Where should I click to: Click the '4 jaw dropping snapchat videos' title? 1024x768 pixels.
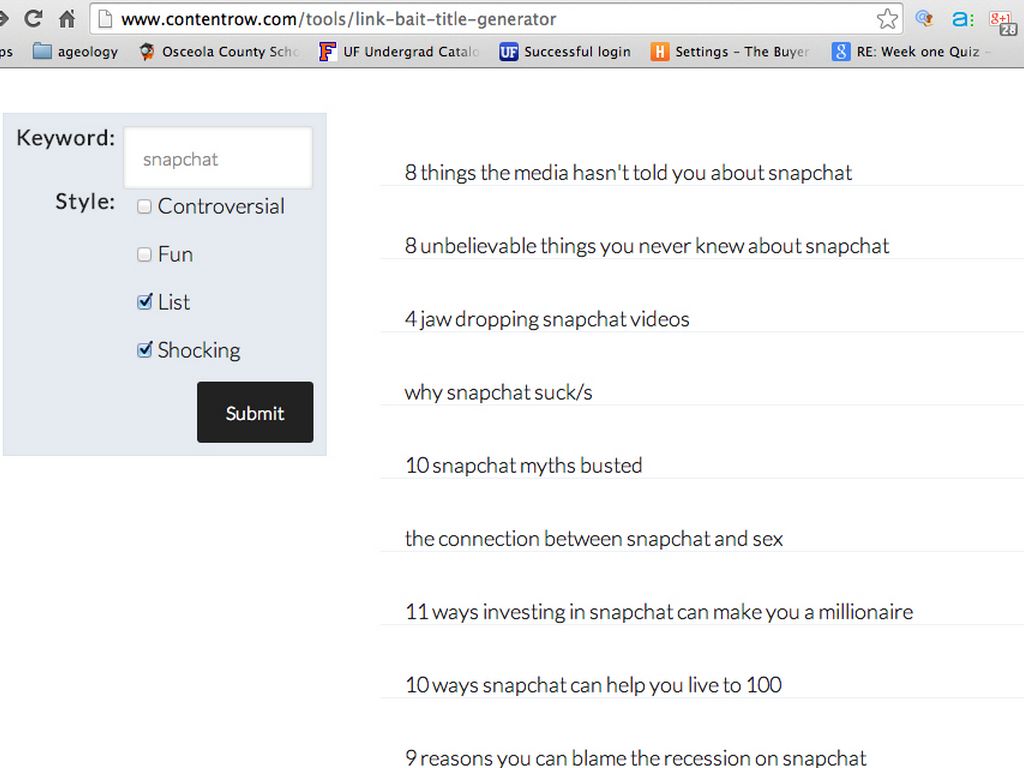tap(547, 319)
